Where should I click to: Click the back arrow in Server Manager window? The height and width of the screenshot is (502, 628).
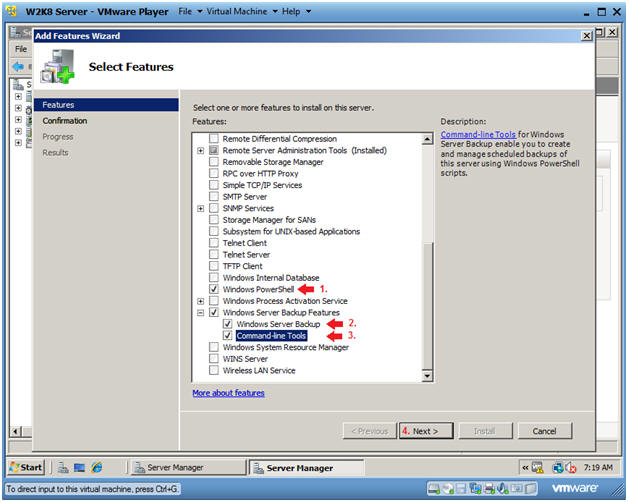(18, 66)
